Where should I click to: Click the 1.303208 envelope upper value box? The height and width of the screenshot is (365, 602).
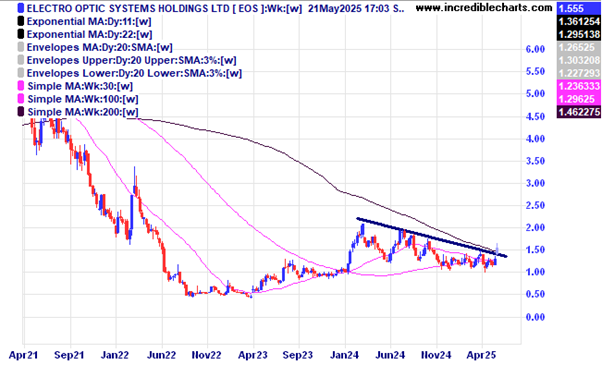(579, 60)
